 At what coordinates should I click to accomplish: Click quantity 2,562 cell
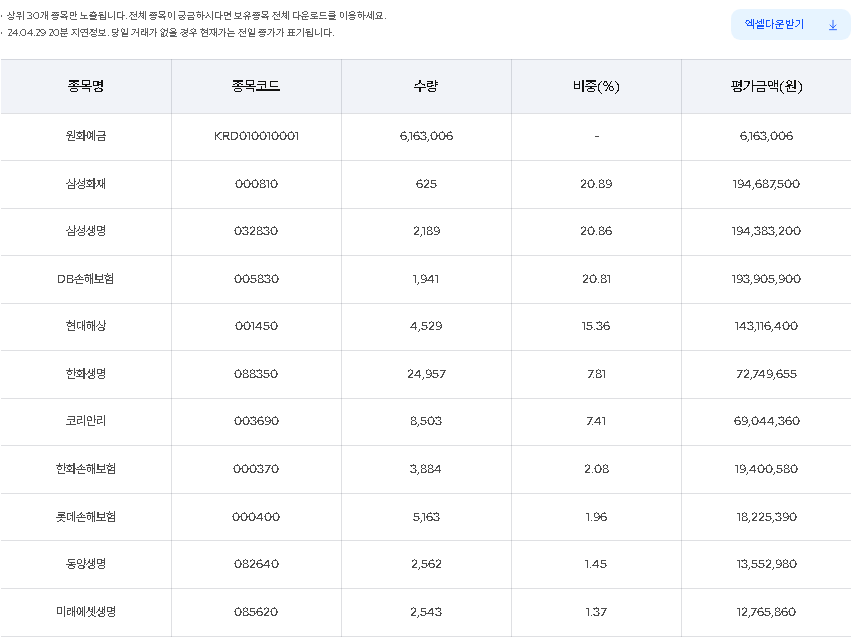tap(426, 564)
